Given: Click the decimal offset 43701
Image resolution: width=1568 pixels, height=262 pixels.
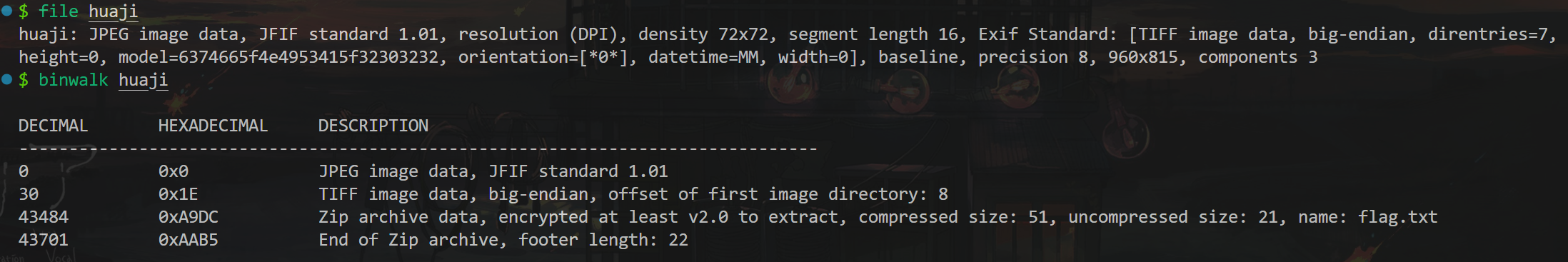Looking at the screenshot, I should [44, 240].
